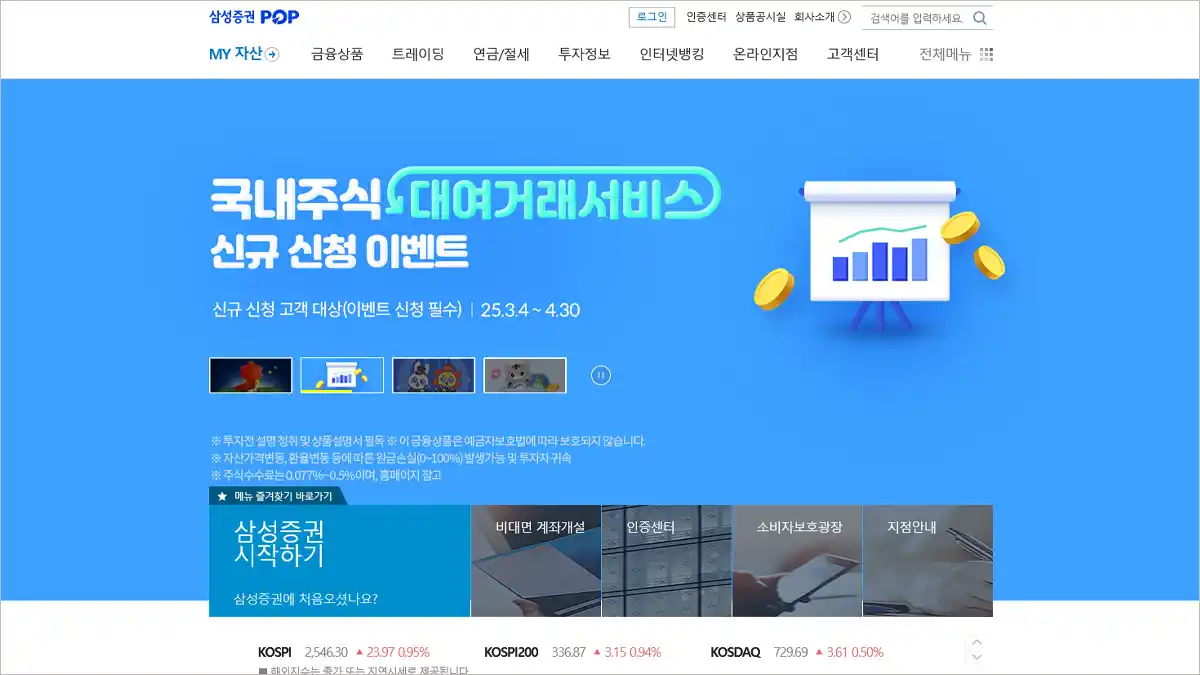Click the KOSPI index label

click(x=275, y=652)
